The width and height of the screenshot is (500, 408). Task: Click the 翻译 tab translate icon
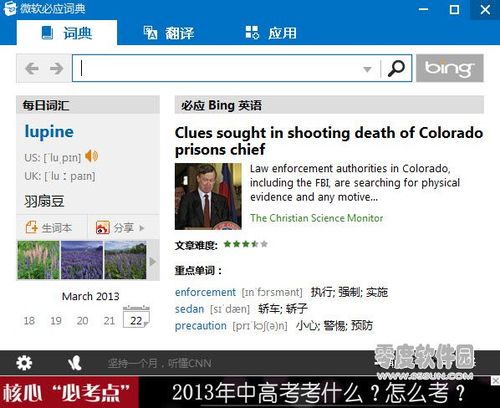(x=150, y=33)
